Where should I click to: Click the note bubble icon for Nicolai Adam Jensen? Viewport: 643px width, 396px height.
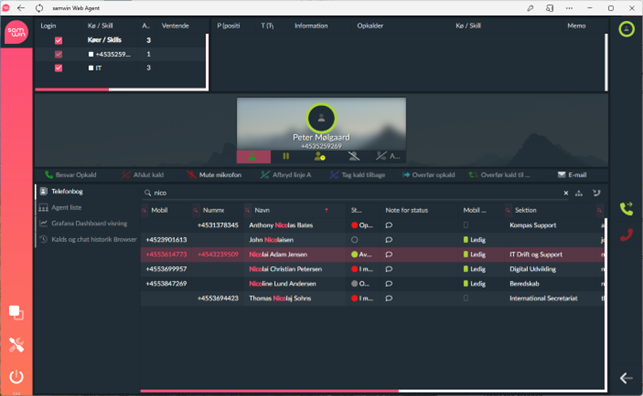pos(389,255)
